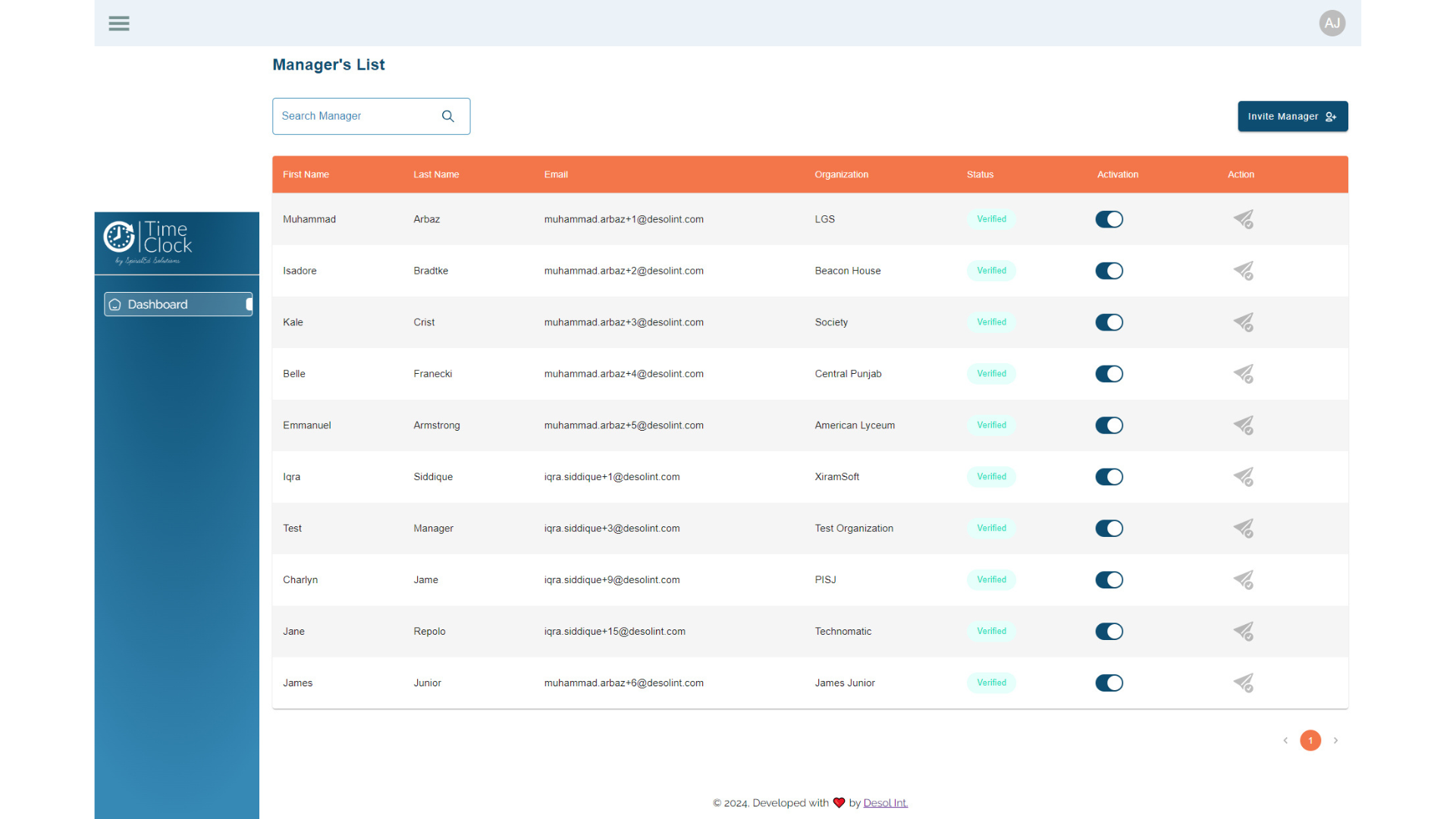
Task: Select page 1 in pagination
Action: point(1310,740)
